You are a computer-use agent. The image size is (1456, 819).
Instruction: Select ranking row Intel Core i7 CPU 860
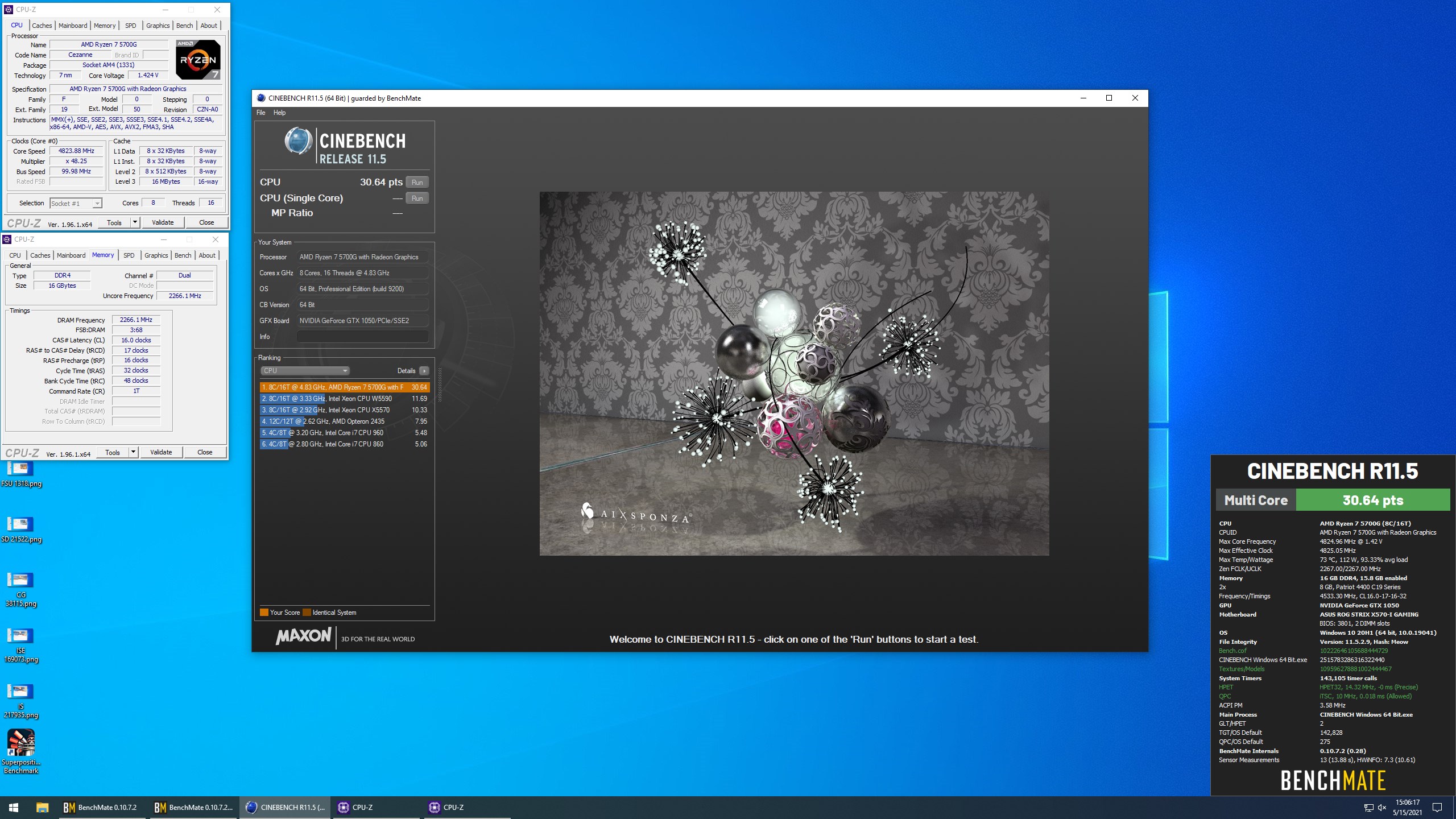(344, 444)
